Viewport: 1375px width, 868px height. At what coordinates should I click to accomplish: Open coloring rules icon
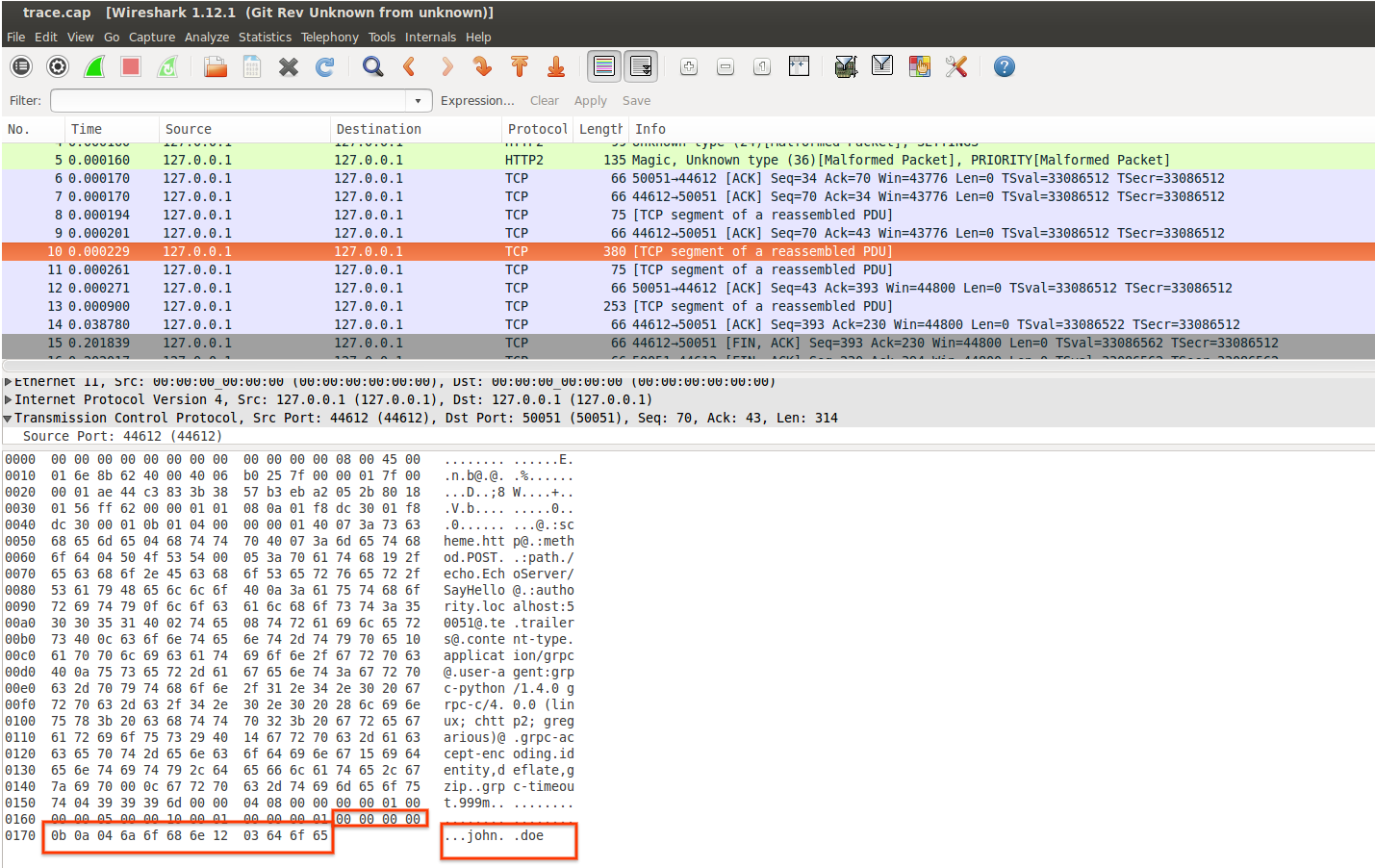(920, 66)
